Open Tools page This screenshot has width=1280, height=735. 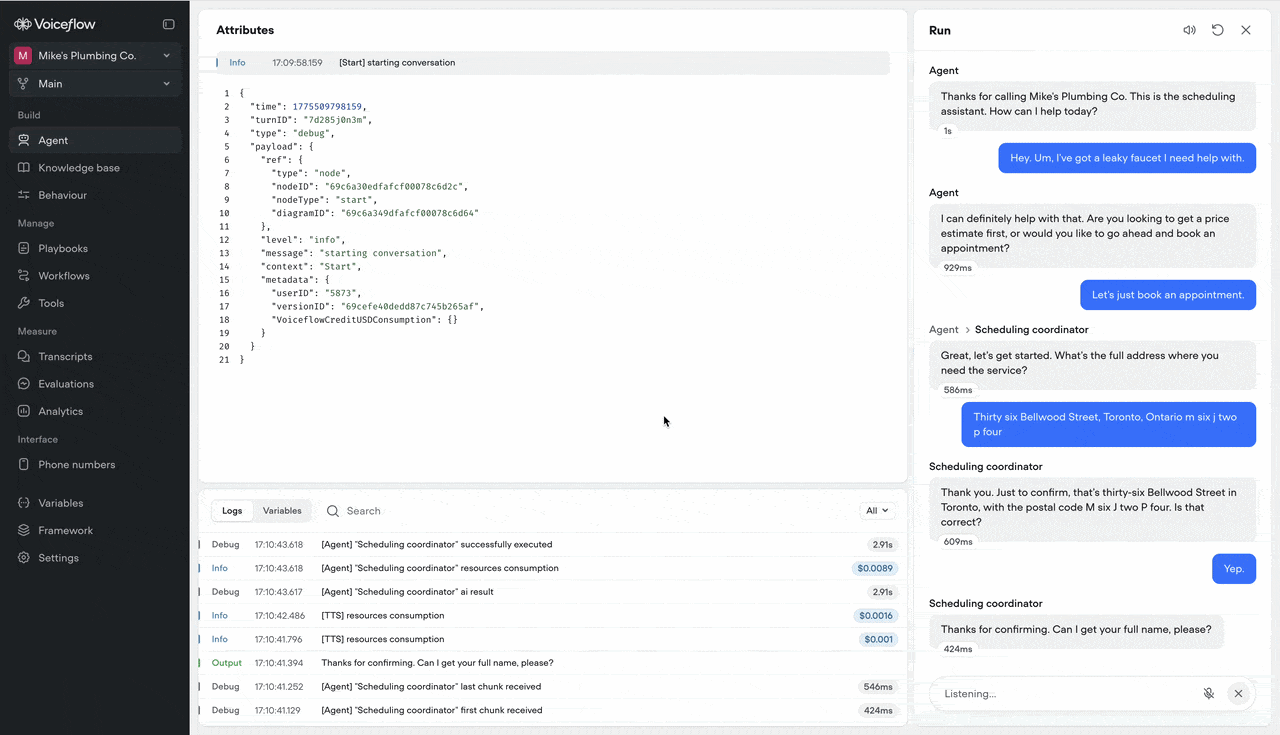(95, 303)
